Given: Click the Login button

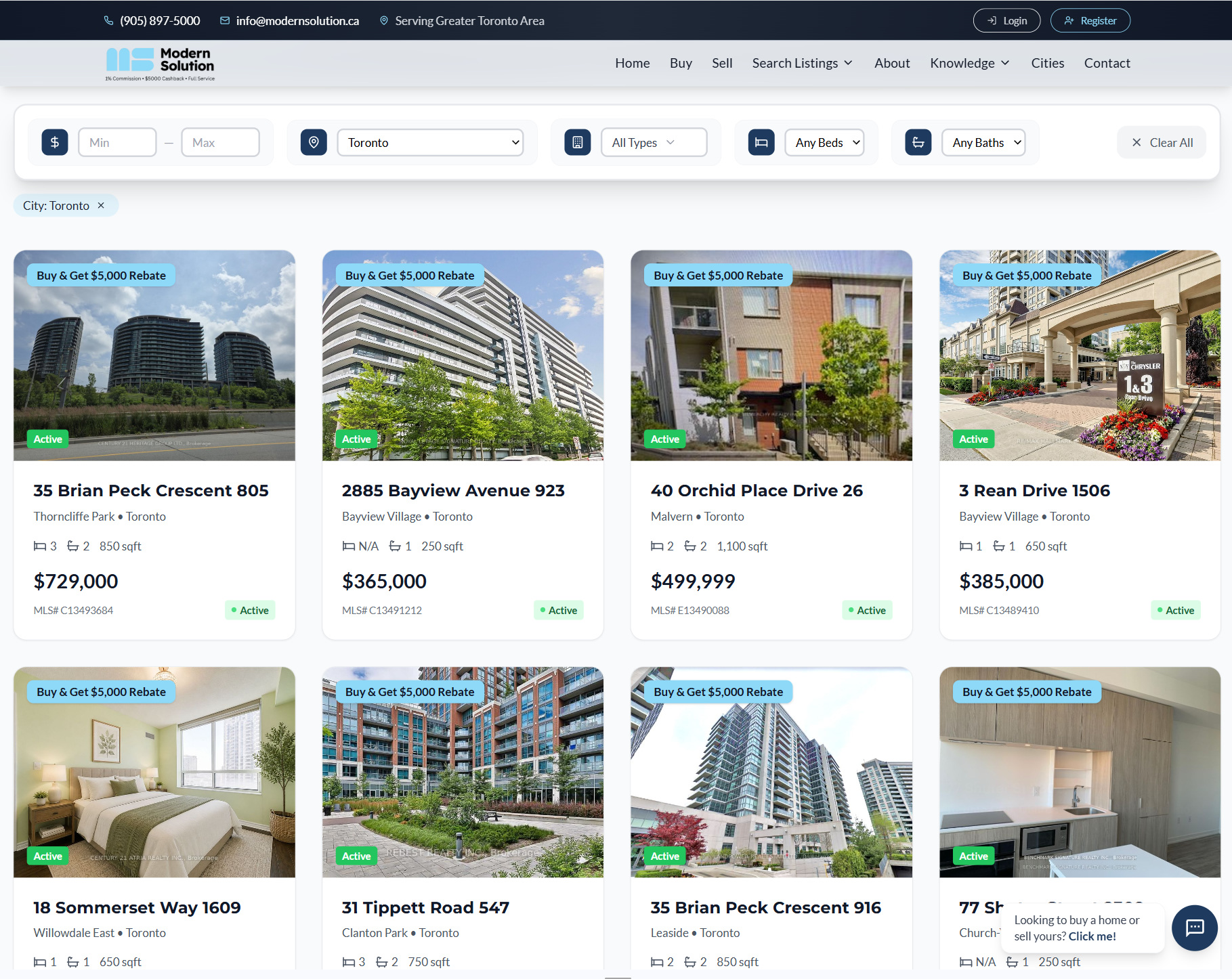Looking at the screenshot, I should pos(1006,20).
